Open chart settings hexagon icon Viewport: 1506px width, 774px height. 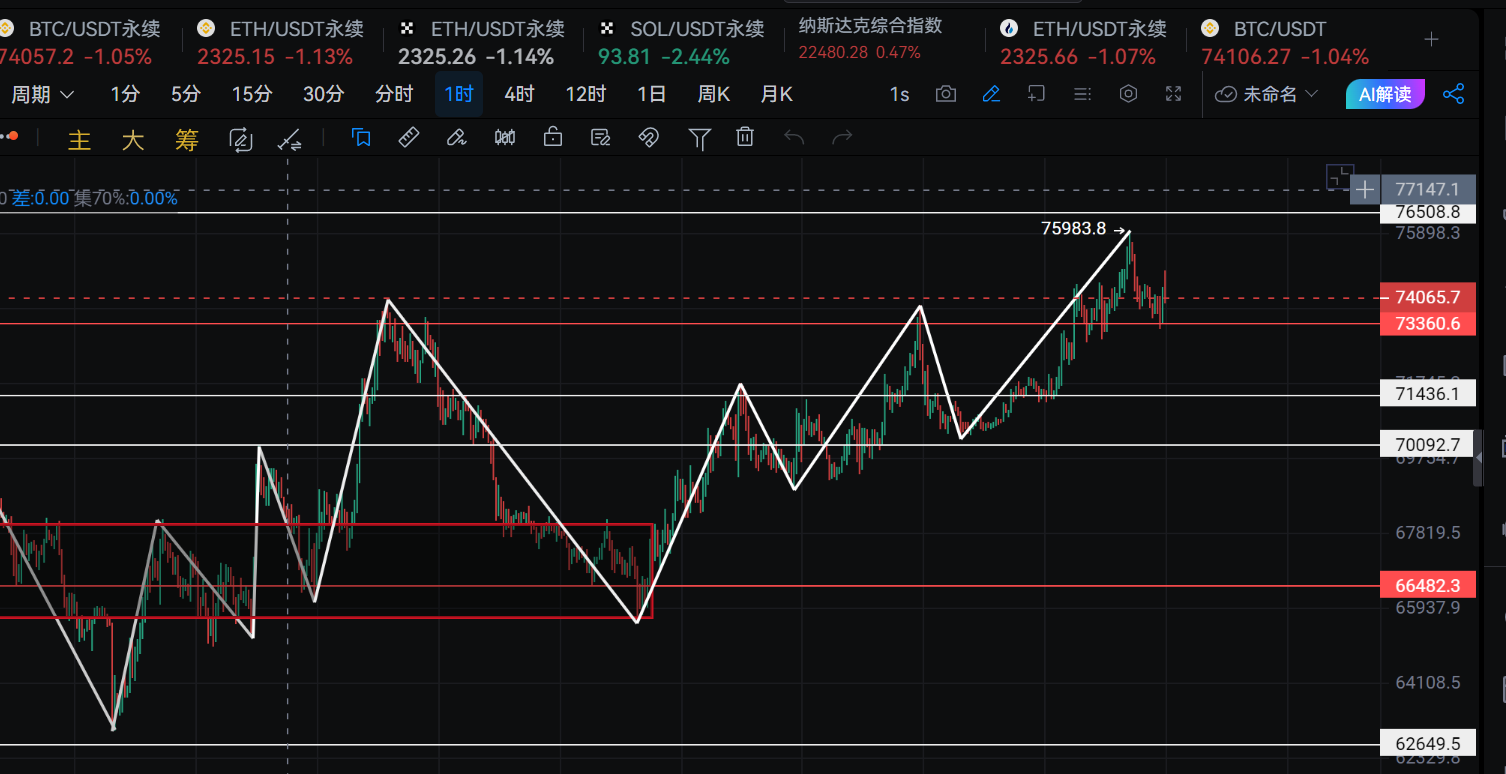(x=1128, y=94)
